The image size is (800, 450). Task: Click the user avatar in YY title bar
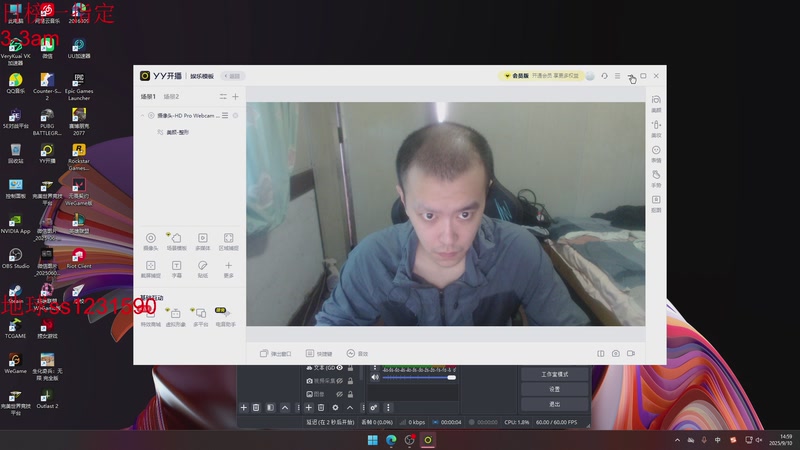(590, 76)
